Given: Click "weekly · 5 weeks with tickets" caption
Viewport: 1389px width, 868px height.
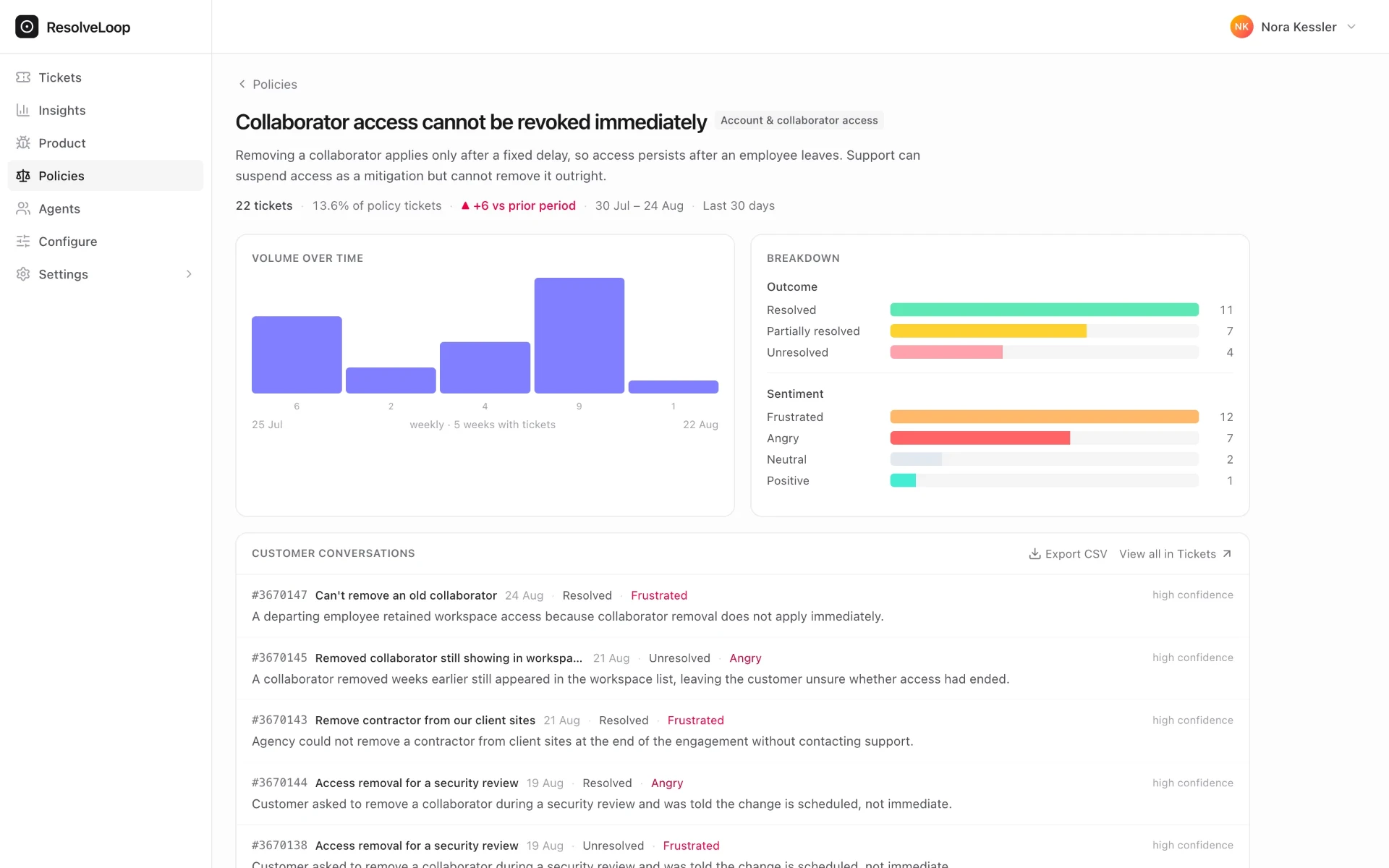Looking at the screenshot, I should click(483, 425).
